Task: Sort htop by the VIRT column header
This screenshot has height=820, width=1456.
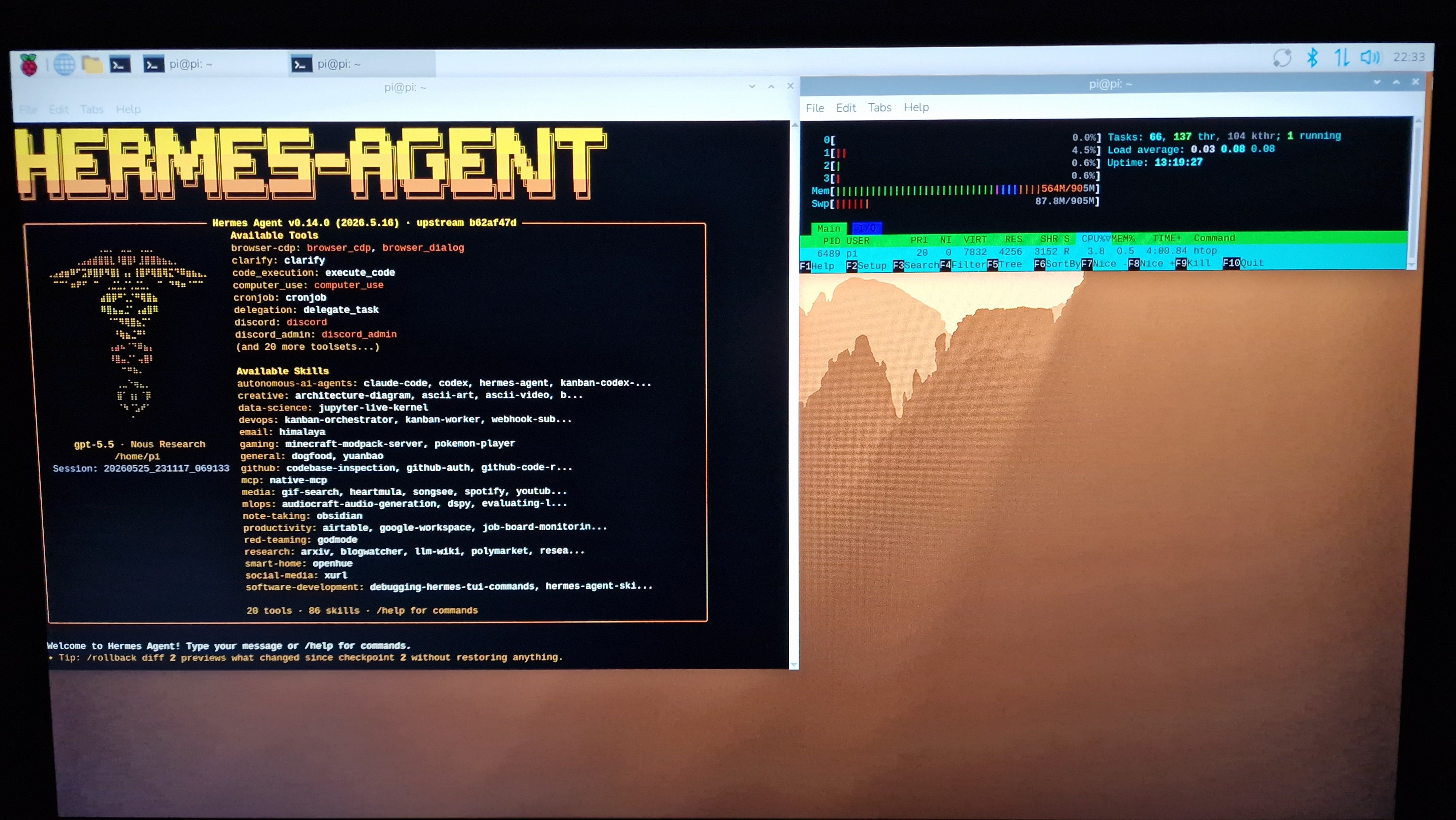Action: coord(975,240)
